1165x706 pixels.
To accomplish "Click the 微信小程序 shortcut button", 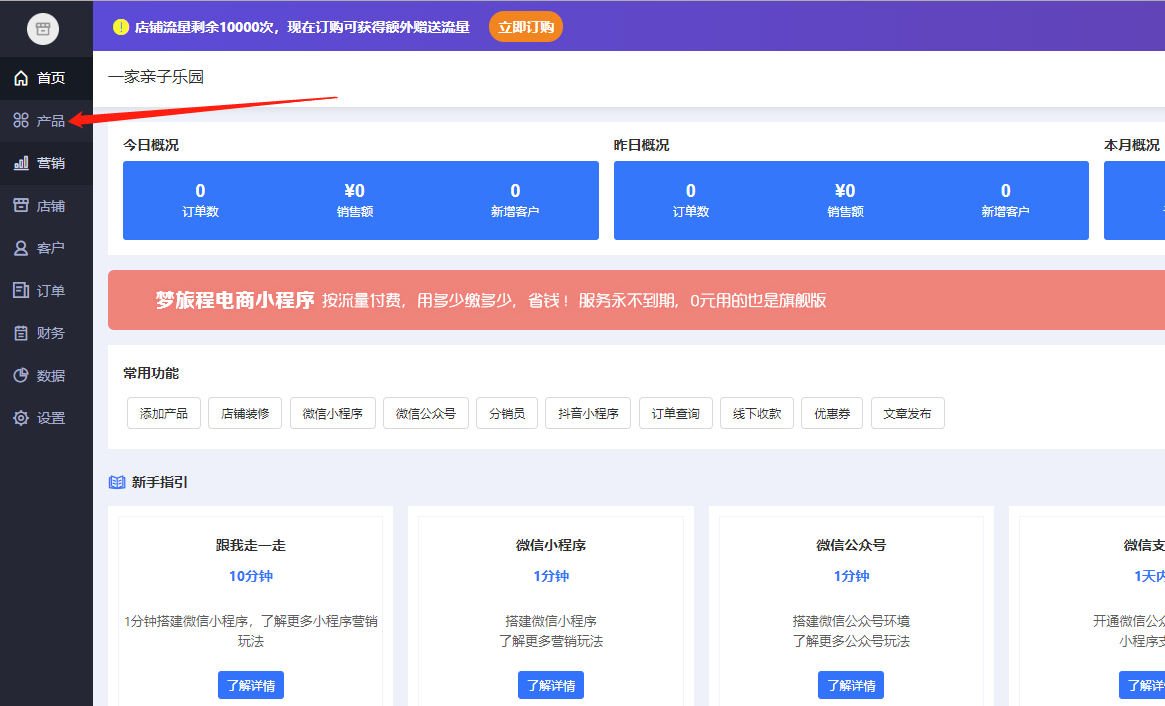I will tap(333, 413).
